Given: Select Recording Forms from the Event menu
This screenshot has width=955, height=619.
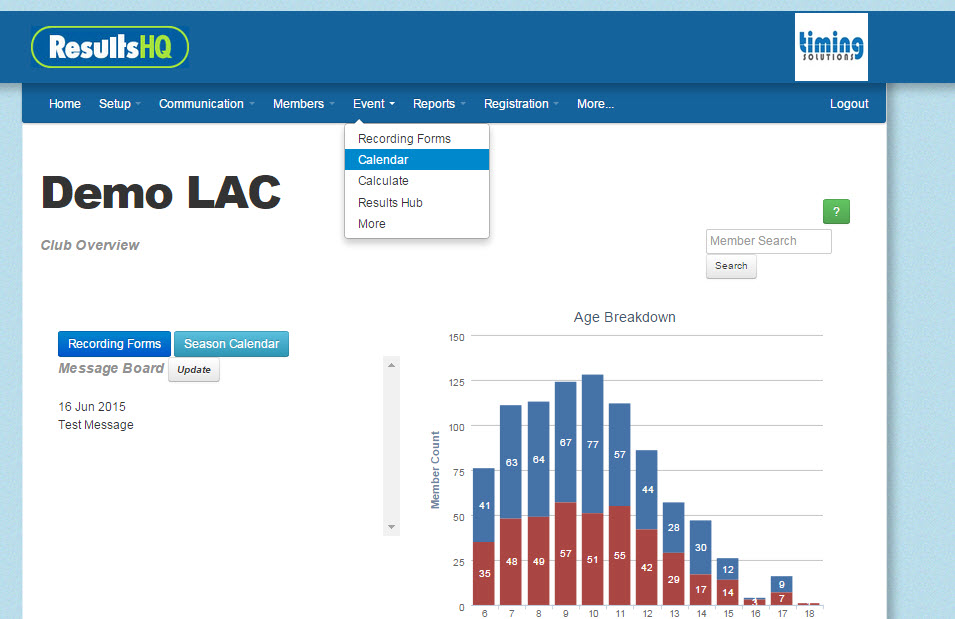Looking at the screenshot, I should click(x=404, y=138).
